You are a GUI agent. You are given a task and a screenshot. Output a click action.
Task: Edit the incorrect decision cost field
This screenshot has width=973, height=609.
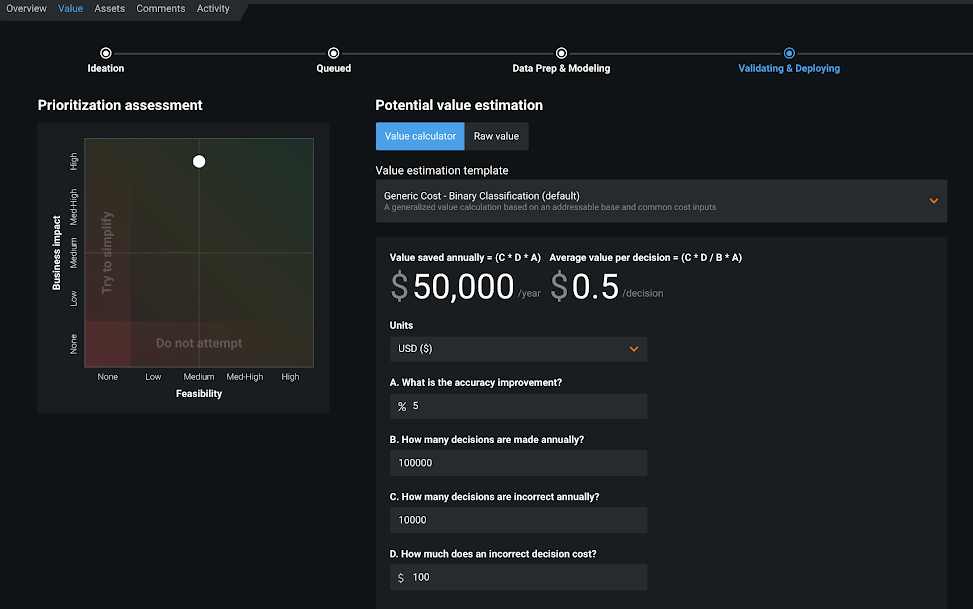pyautogui.click(x=526, y=577)
